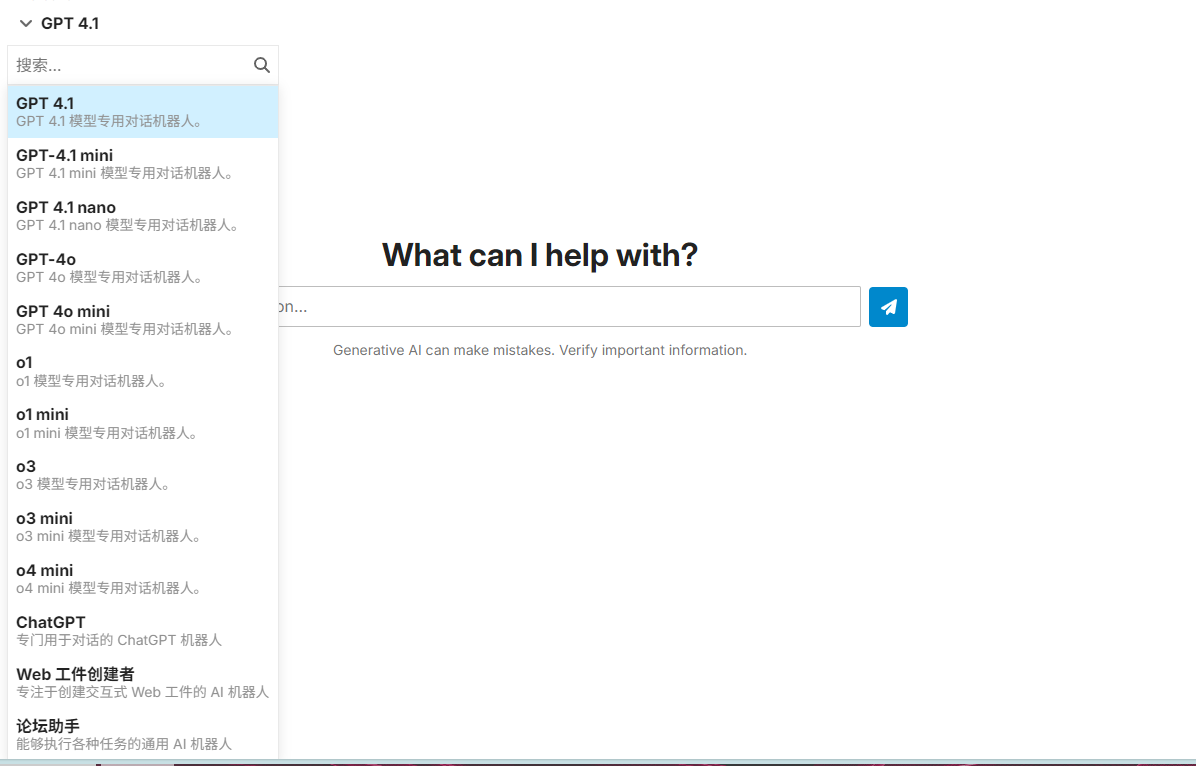
Task: Select the ChatGPT bot entry
Action: pyautogui.click(x=143, y=631)
